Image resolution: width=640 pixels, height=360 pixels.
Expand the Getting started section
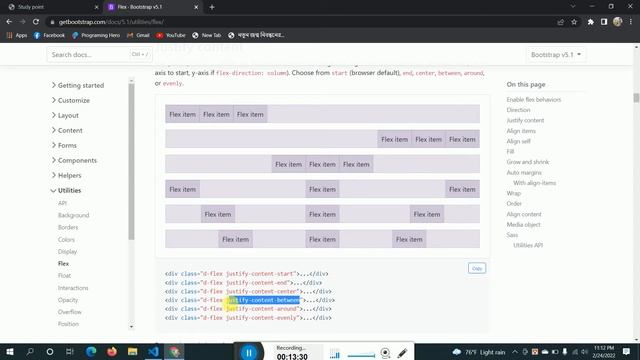tap(78, 85)
